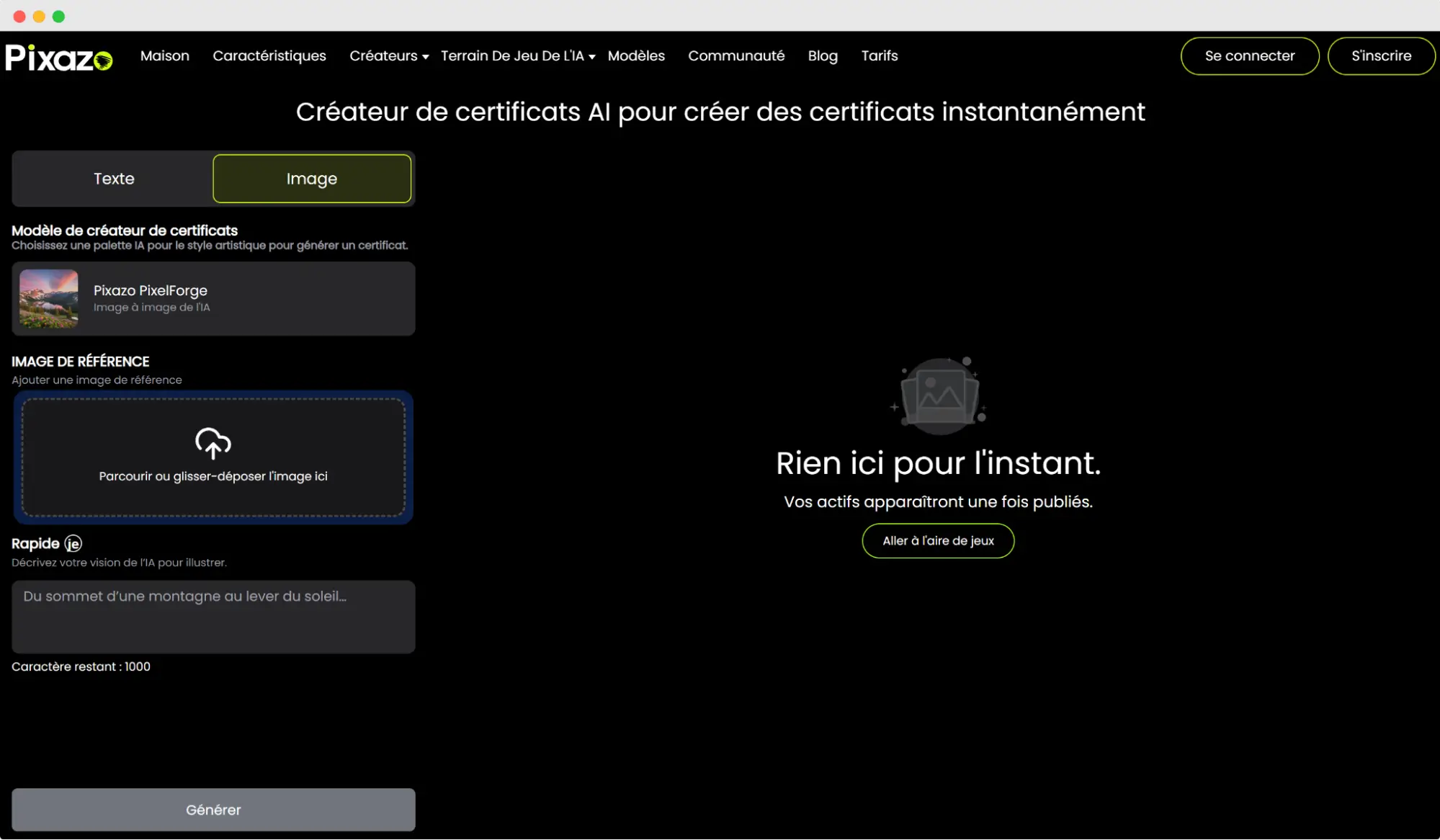
Task: Select the Image mode tab
Action: (x=312, y=179)
